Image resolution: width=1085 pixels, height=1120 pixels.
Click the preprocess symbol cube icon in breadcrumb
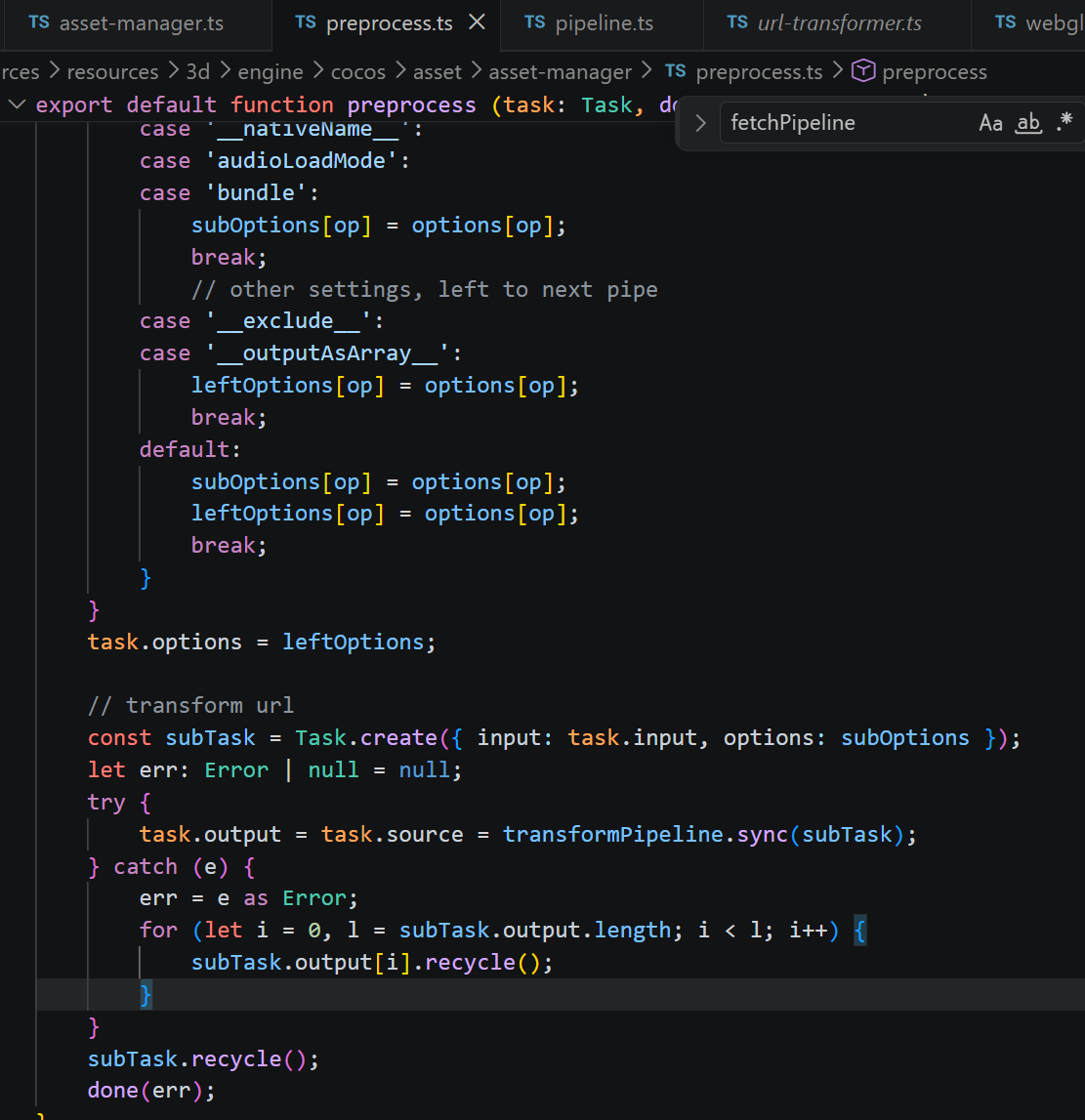(x=863, y=71)
